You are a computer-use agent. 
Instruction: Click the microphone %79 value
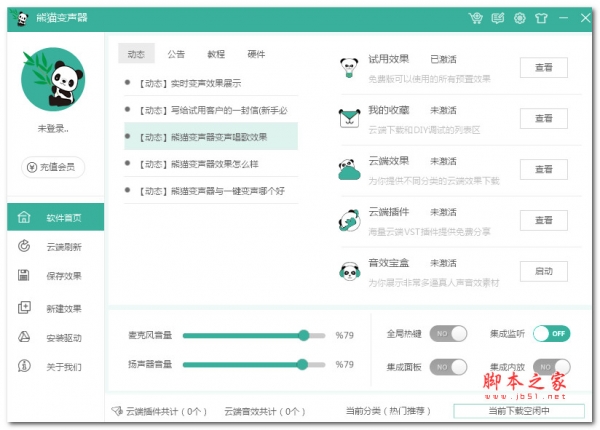pyautogui.click(x=344, y=336)
